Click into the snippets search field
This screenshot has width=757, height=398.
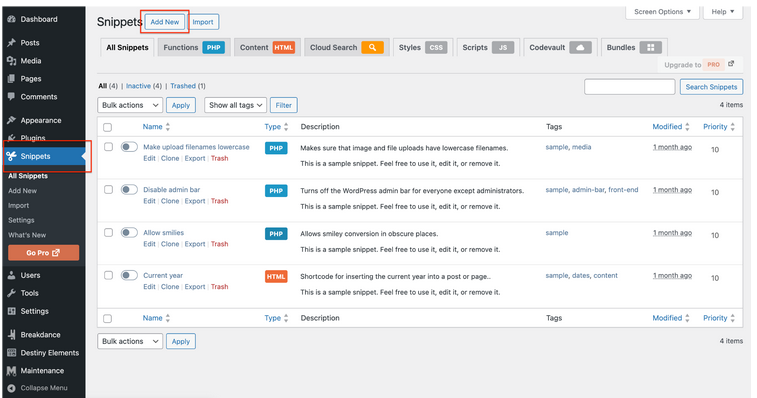630,87
